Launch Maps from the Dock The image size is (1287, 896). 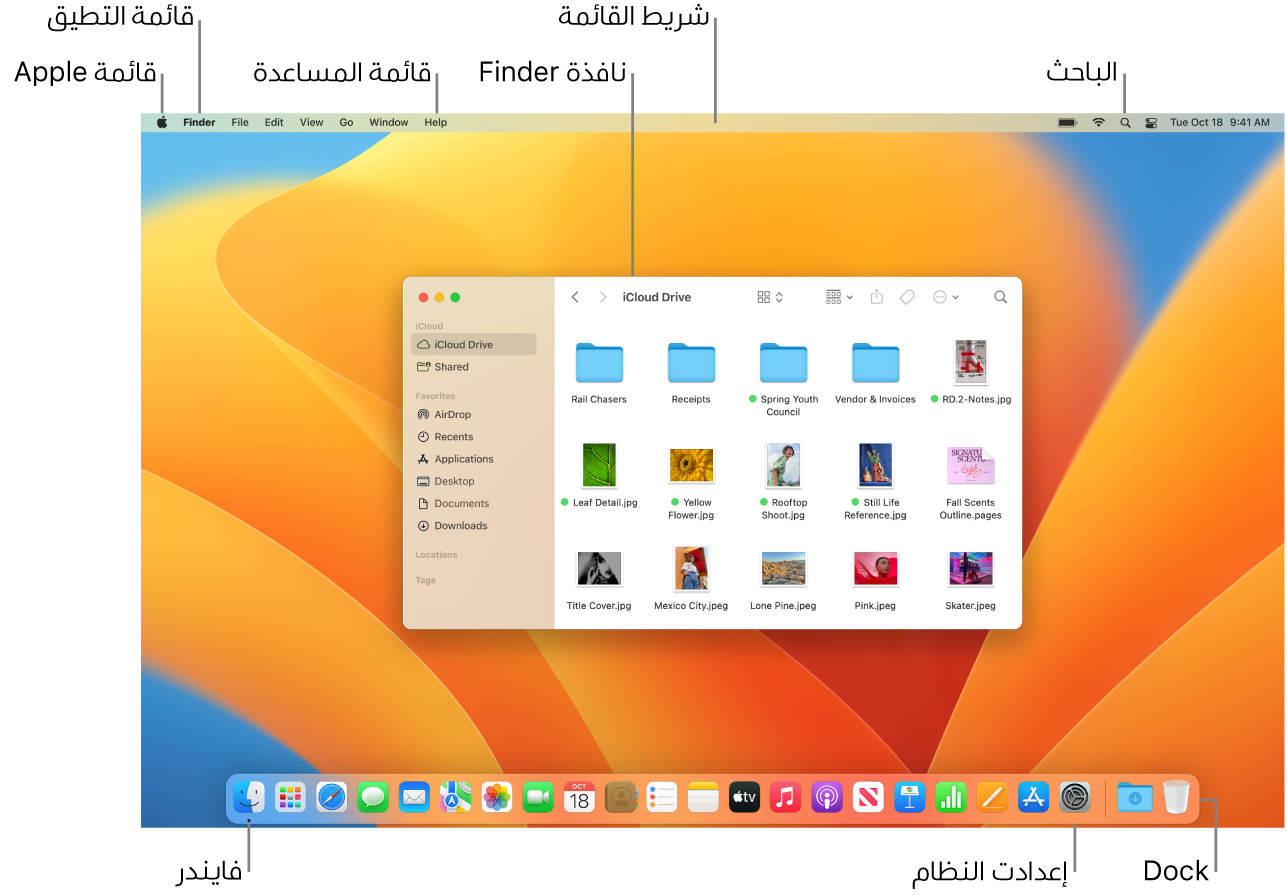[455, 797]
